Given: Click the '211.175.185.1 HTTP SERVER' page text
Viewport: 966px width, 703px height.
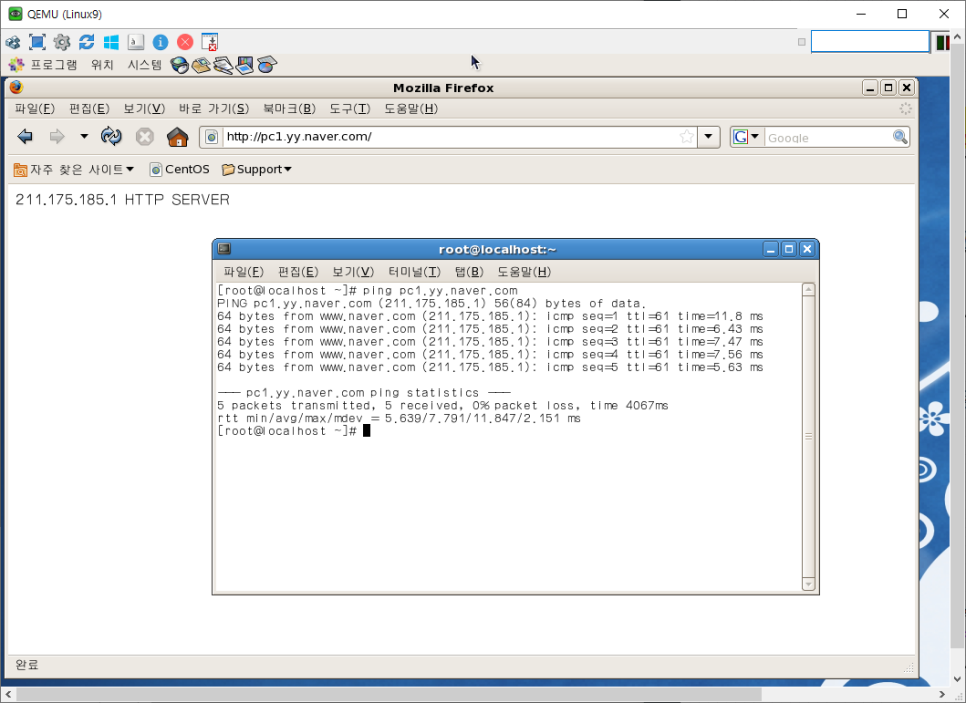Looking at the screenshot, I should [x=122, y=200].
